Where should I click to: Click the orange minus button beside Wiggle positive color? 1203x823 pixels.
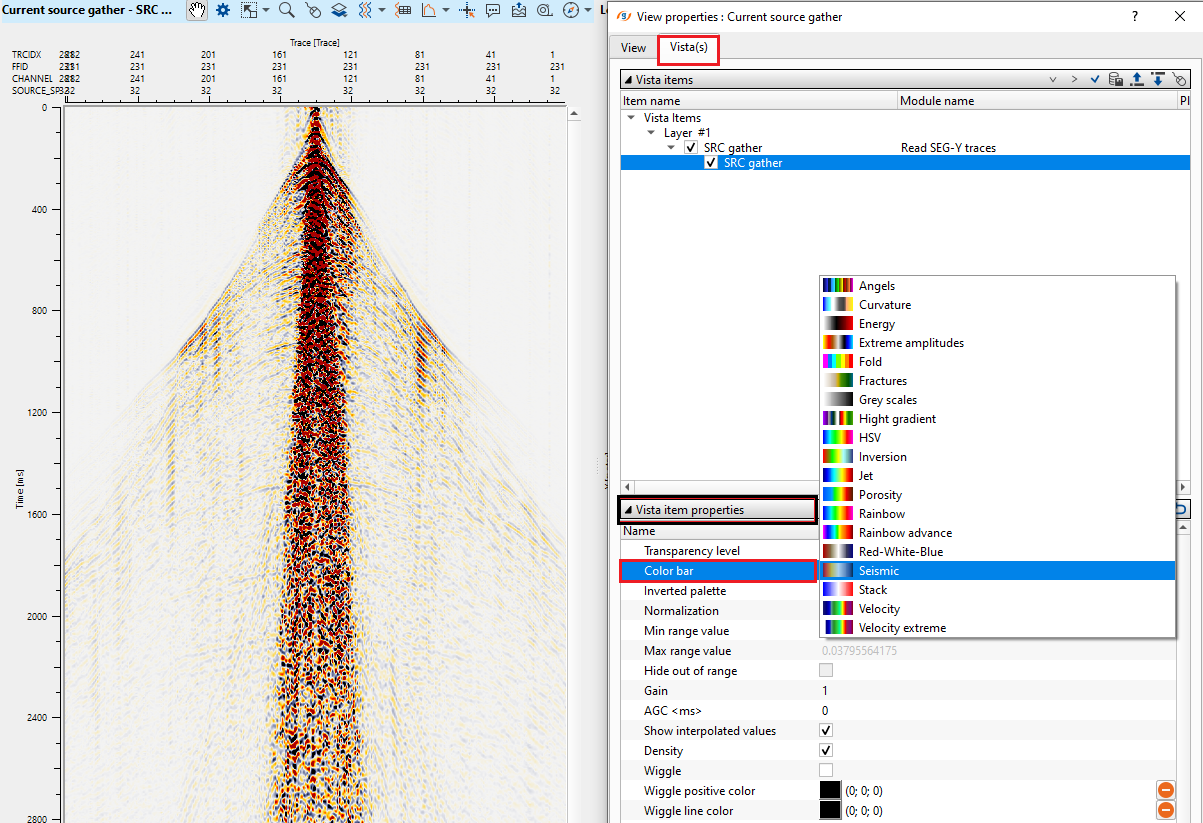pyautogui.click(x=1165, y=790)
